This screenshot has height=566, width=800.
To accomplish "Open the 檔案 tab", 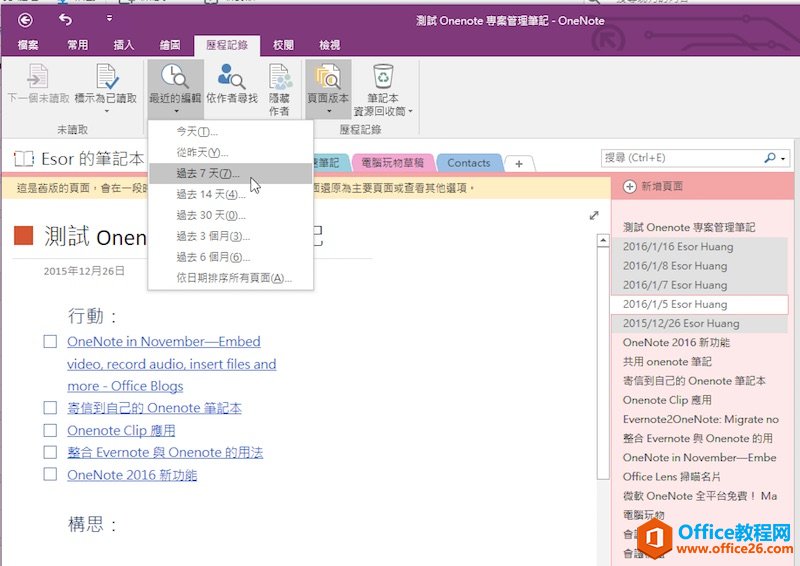I will 28,45.
